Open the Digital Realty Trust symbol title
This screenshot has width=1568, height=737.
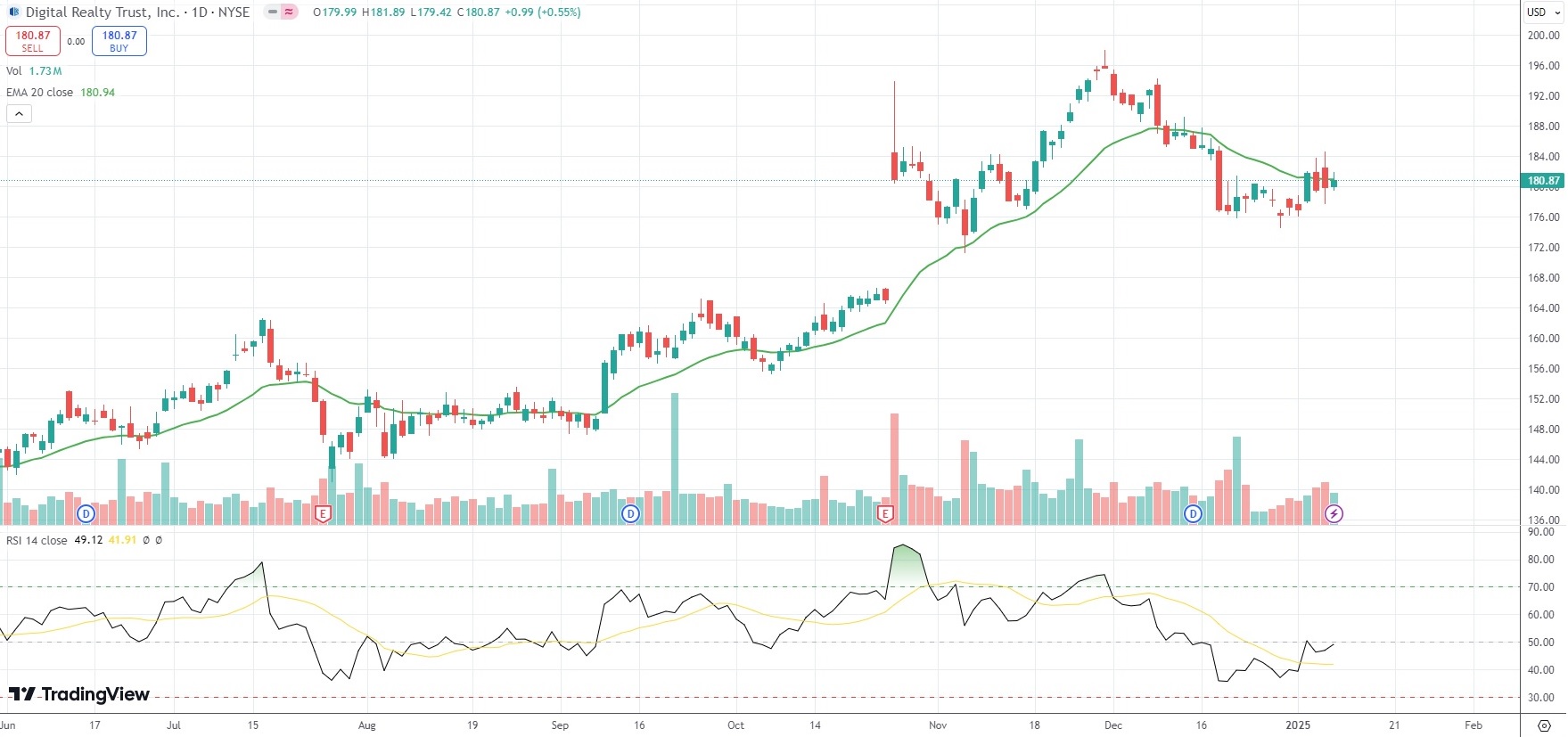pos(137,12)
